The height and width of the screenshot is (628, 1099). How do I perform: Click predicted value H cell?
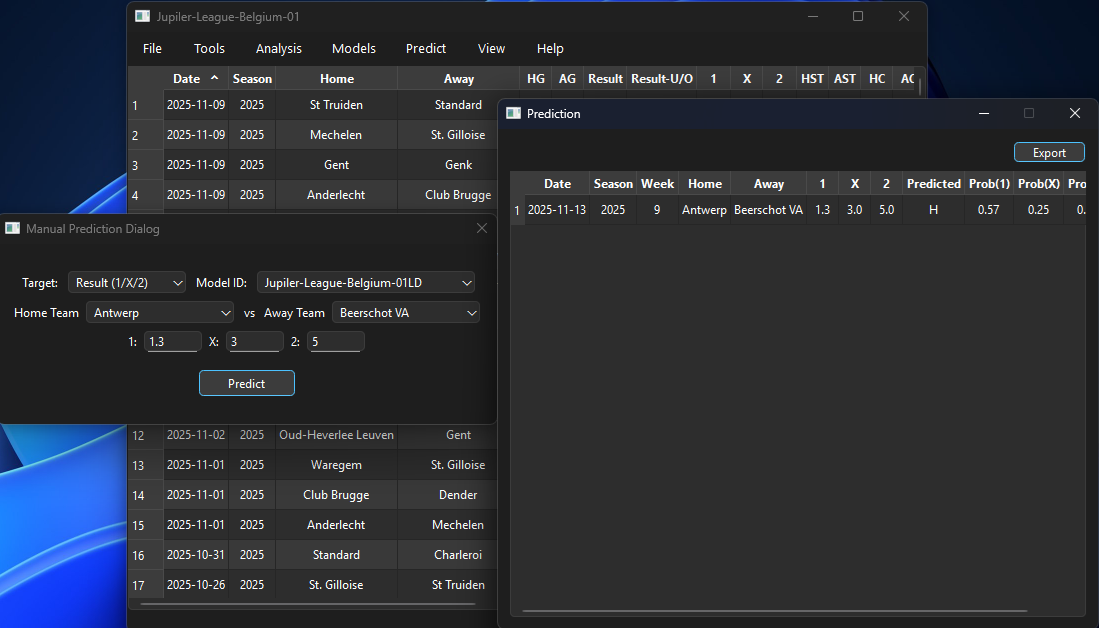click(934, 210)
